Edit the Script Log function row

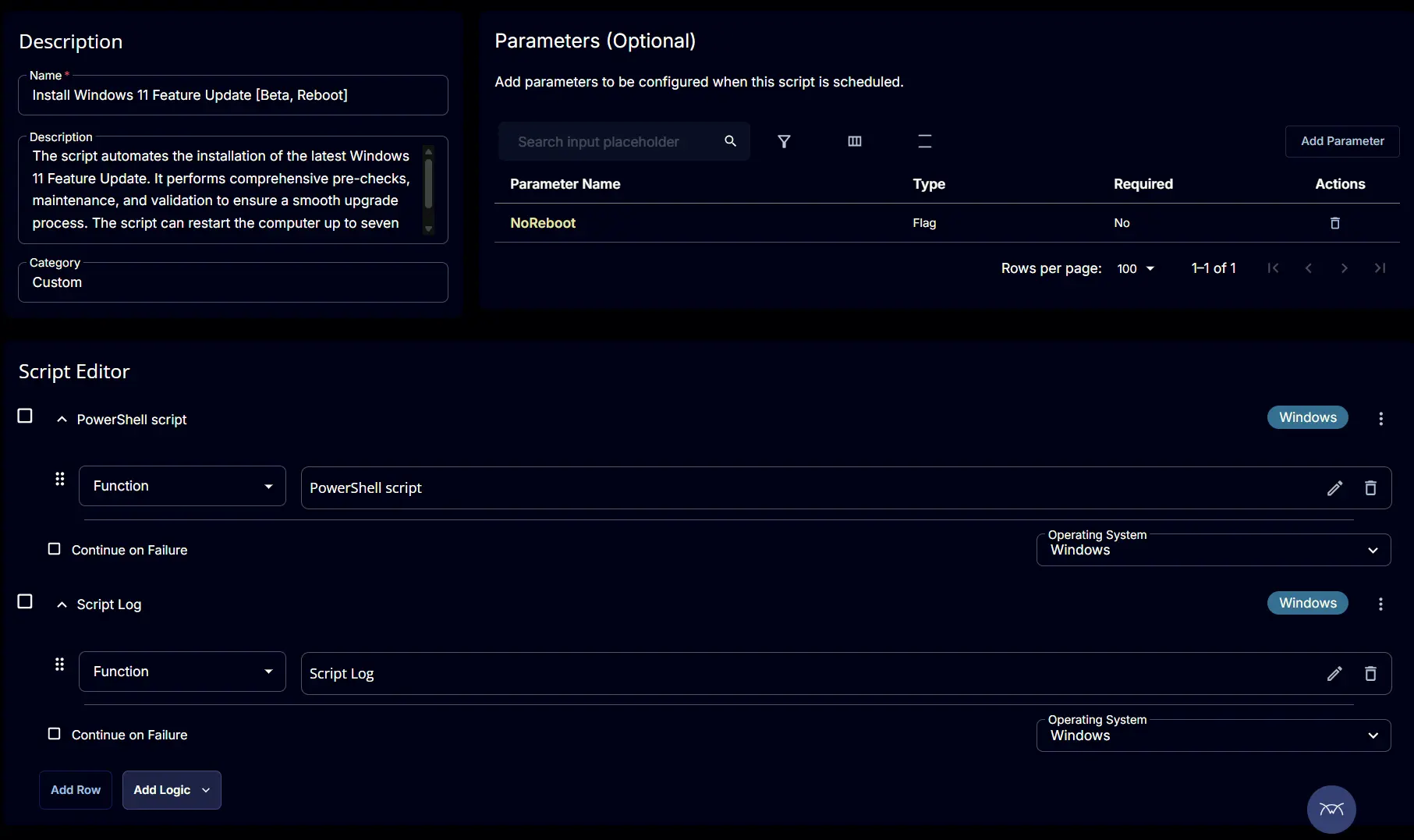coord(1334,674)
